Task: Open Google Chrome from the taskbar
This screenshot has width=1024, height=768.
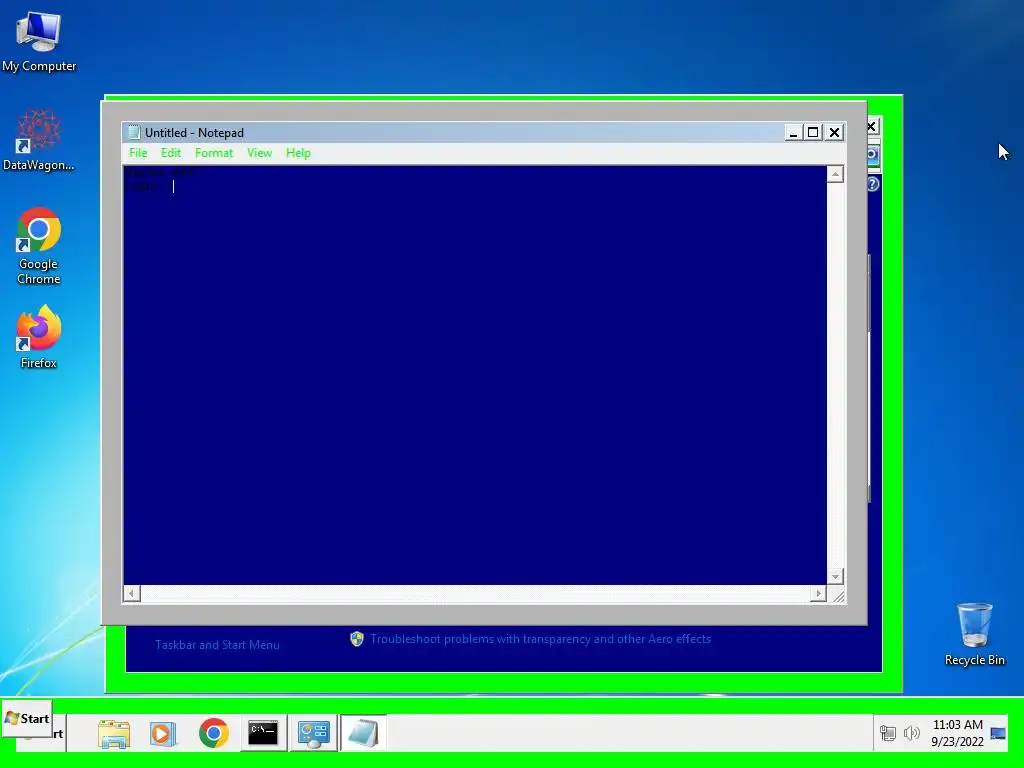Action: coord(214,733)
